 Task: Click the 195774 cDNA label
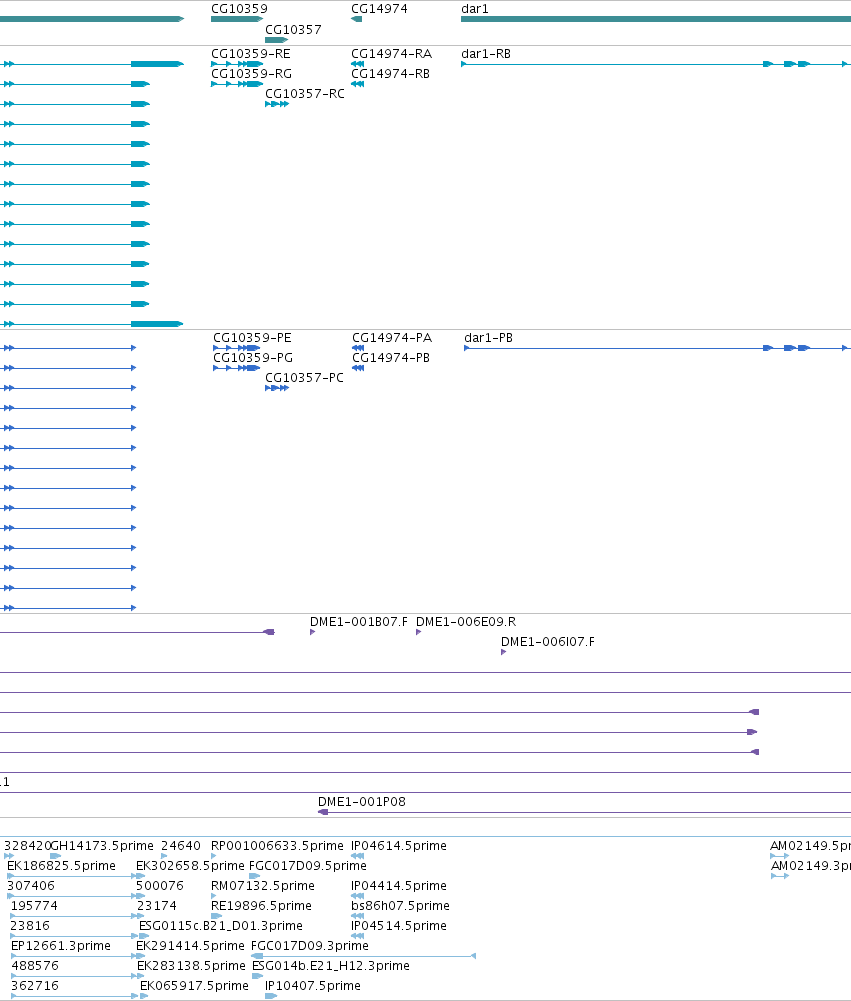tap(34, 906)
